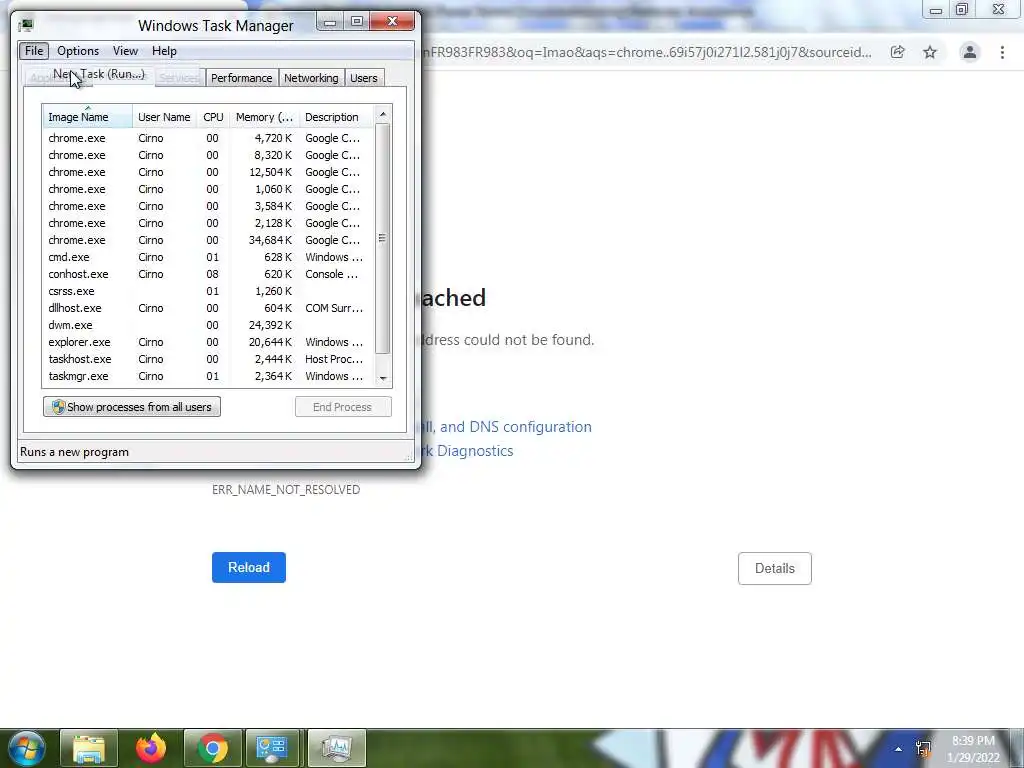1024x768 pixels.
Task: Select the taskhost.exe process row
Action: tap(208, 359)
